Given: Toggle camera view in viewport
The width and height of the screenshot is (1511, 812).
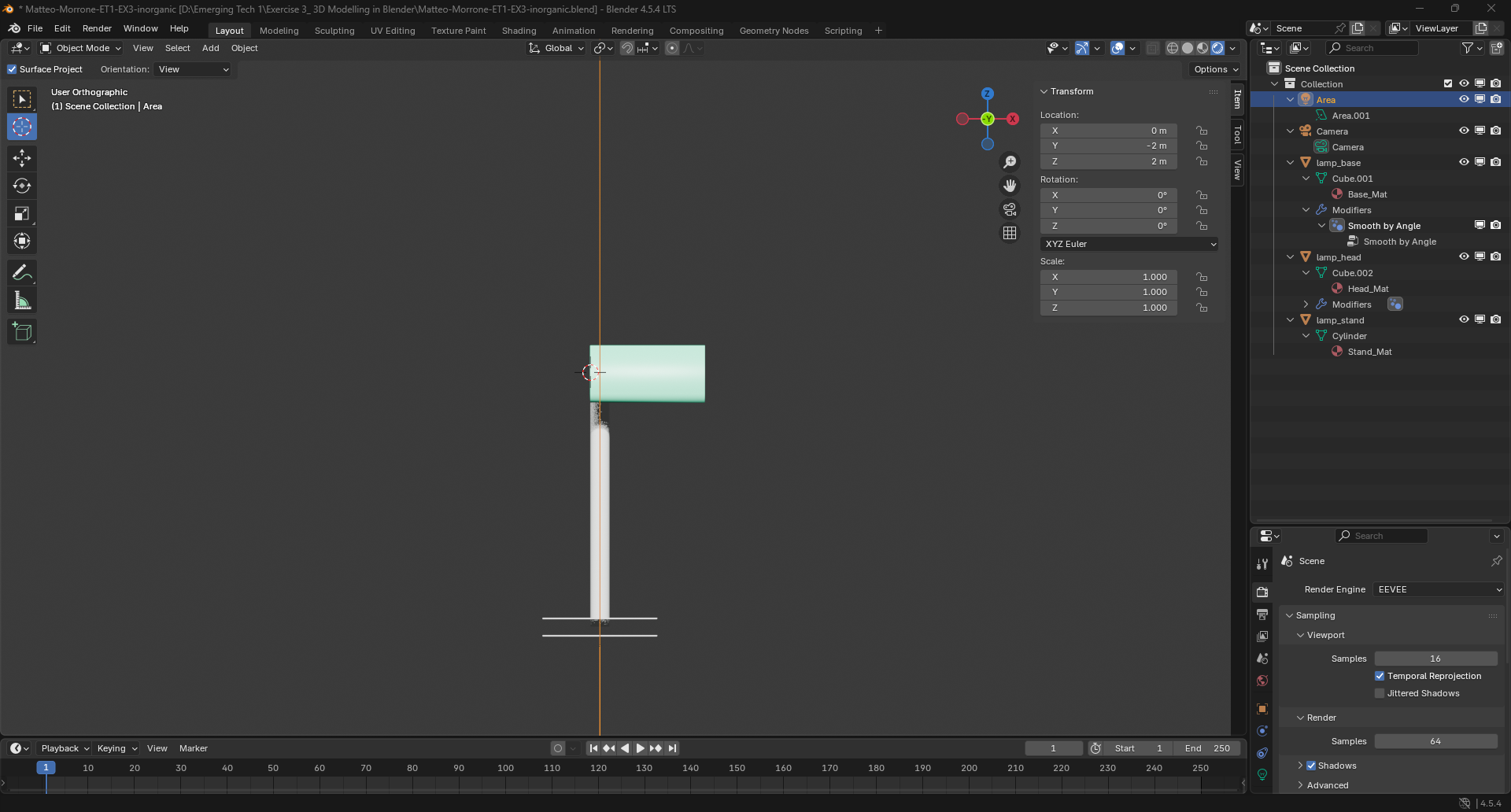Looking at the screenshot, I should coord(1010,209).
